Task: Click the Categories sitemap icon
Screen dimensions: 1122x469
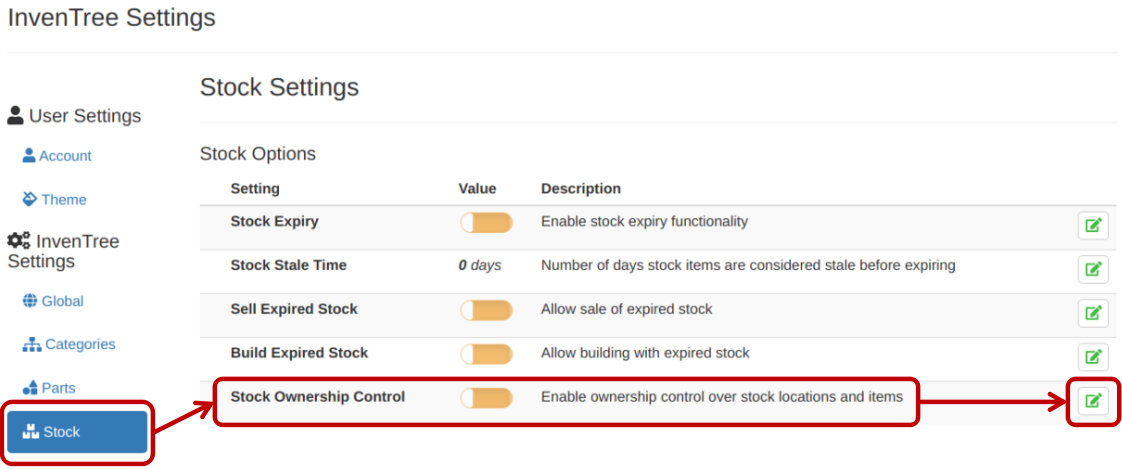Action: pyautogui.click(x=31, y=344)
